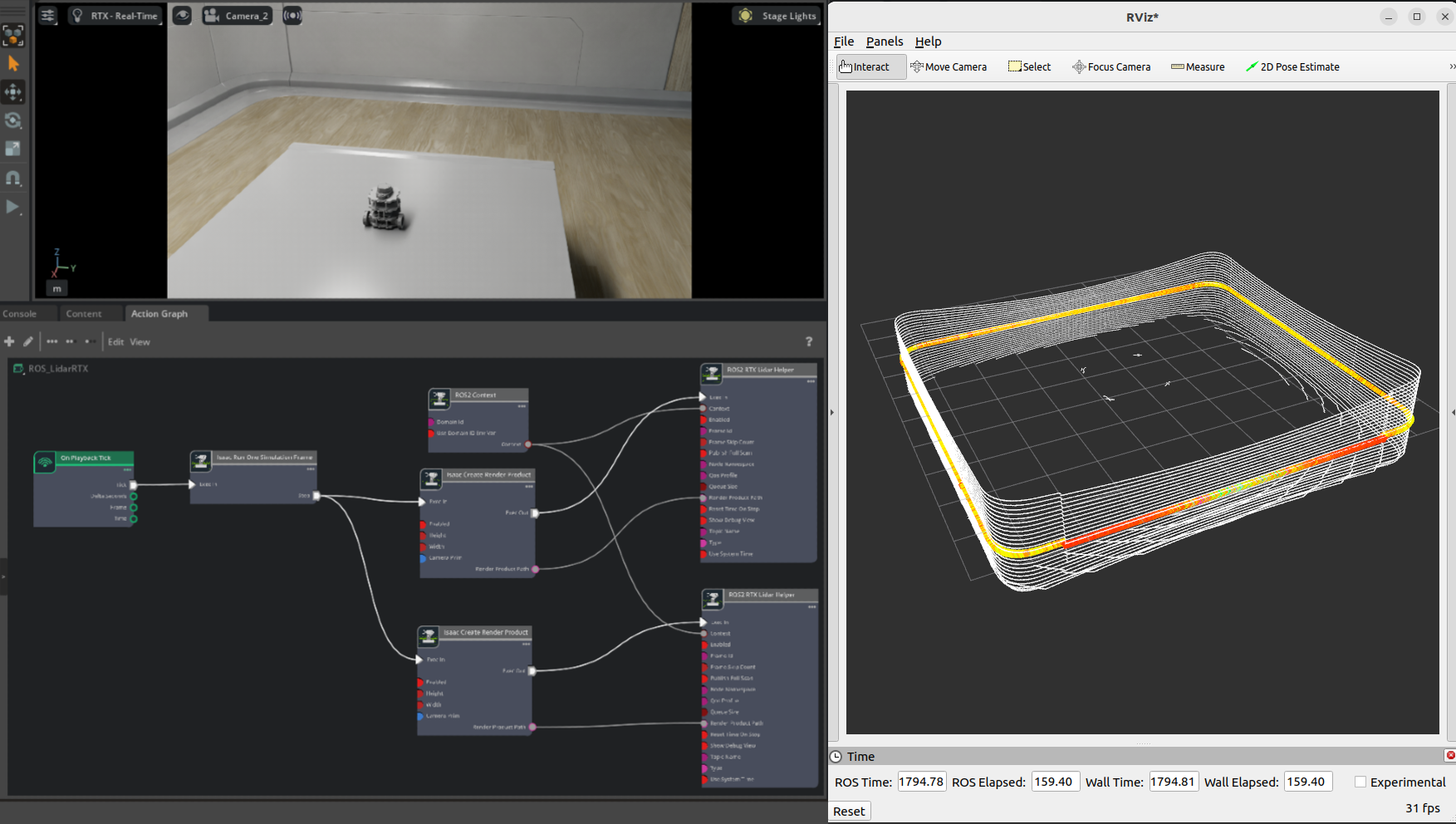Open viewport settings sliders icon
Screen dimensions: 1456x824
coord(48,16)
